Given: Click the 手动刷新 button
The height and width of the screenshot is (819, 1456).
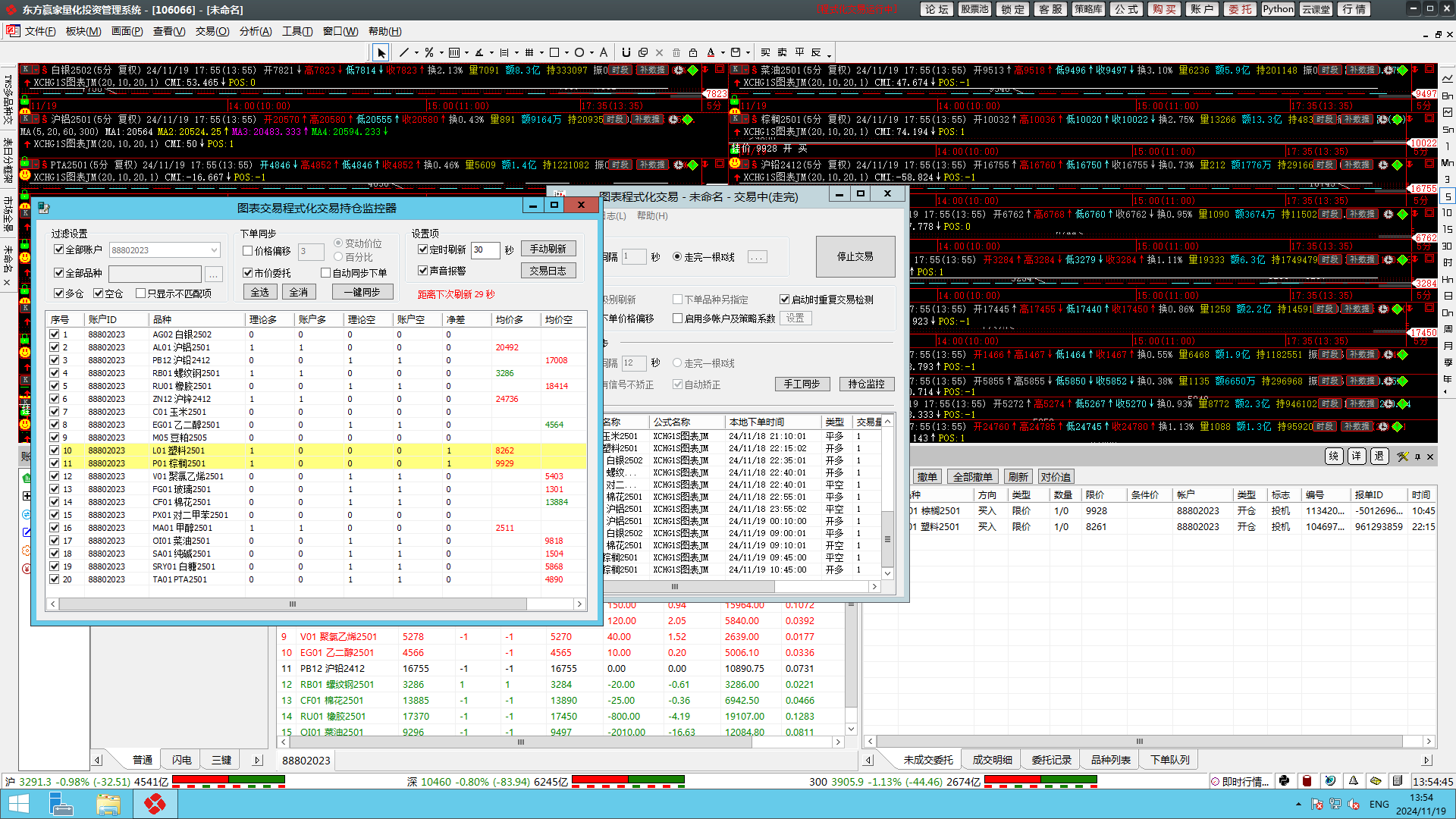Looking at the screenshot, I should (x=548, y=249).
